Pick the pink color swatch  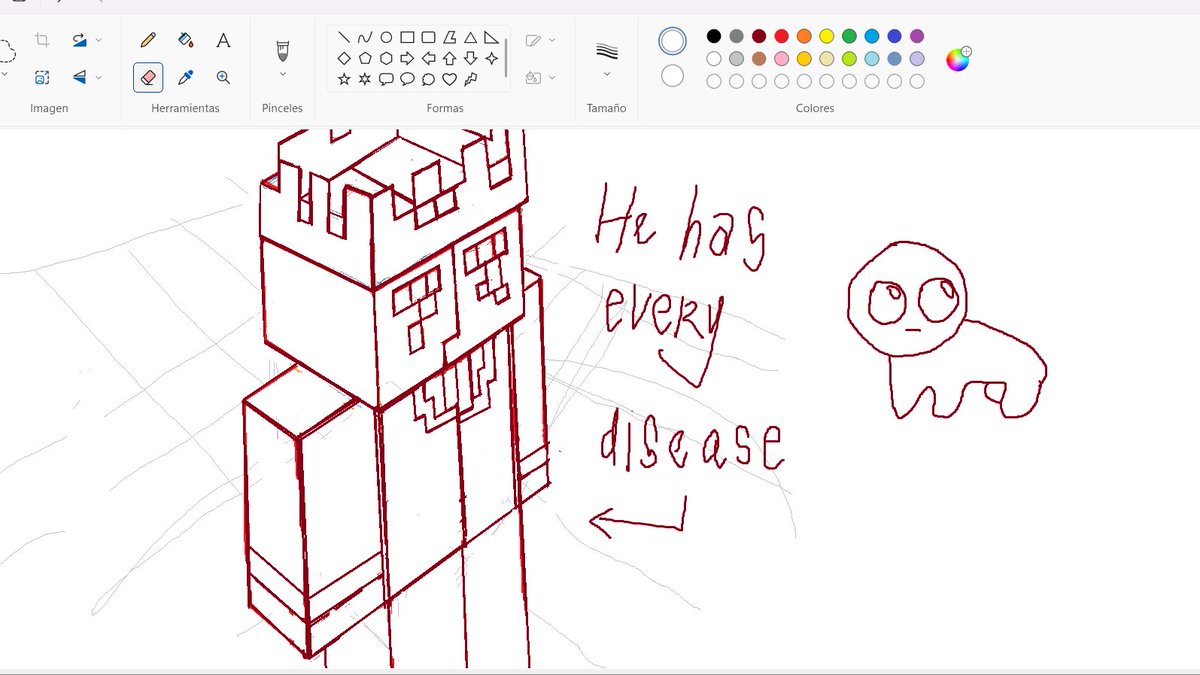[x=782, y=59]
